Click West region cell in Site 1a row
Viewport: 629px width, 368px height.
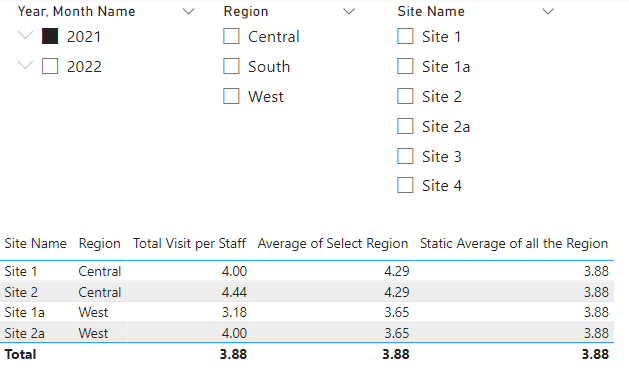tap(93, 312)
